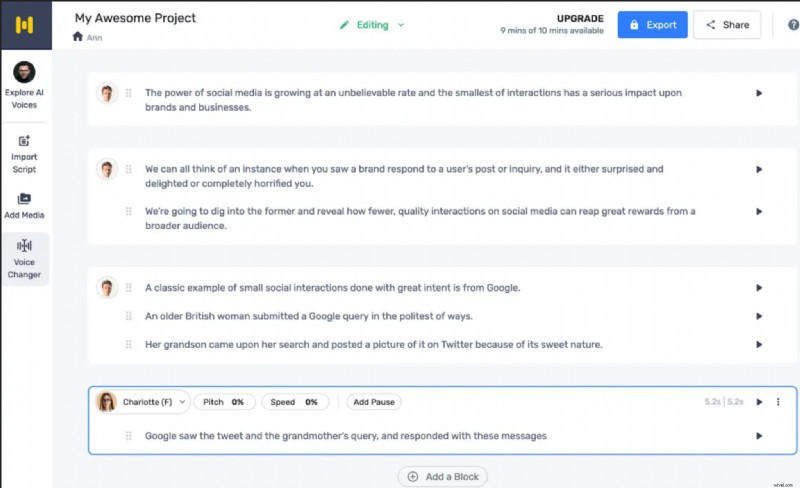Click the text starting "Google saw the tweet"
The width and height of the screenshot is (800, 488).
click(345, 436)
